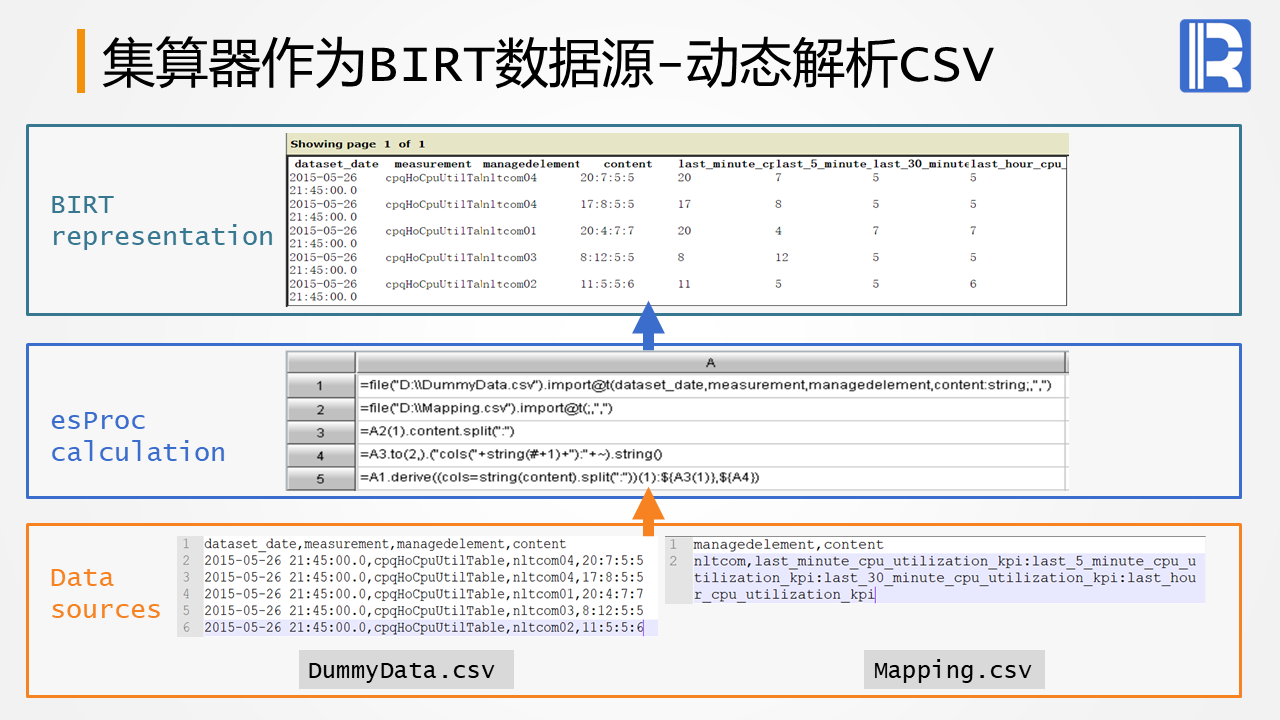Select content cell 20:4:7:7 in BIRT table
The height and width of the screenshot is (720, 1280).
pyautogui.click(x=607, y=231)
